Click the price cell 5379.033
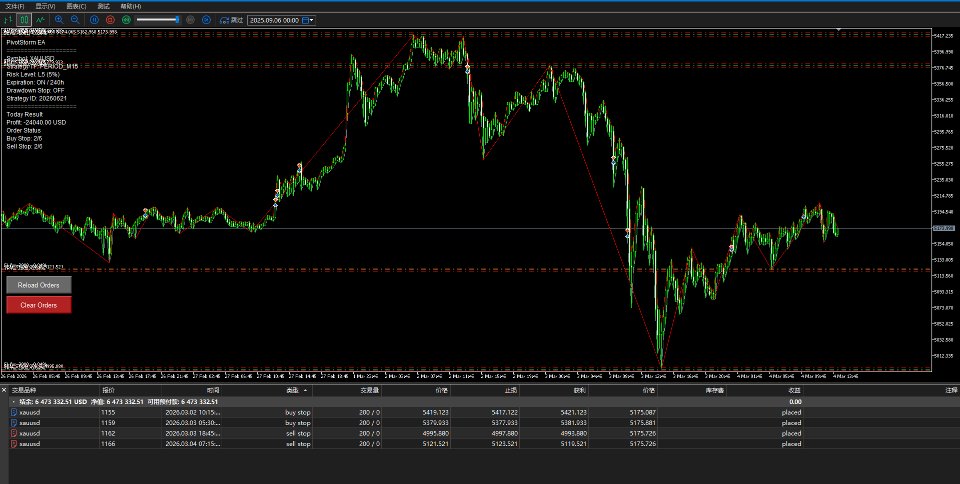This screenshot has height=484, width=960. click(435, 423)
